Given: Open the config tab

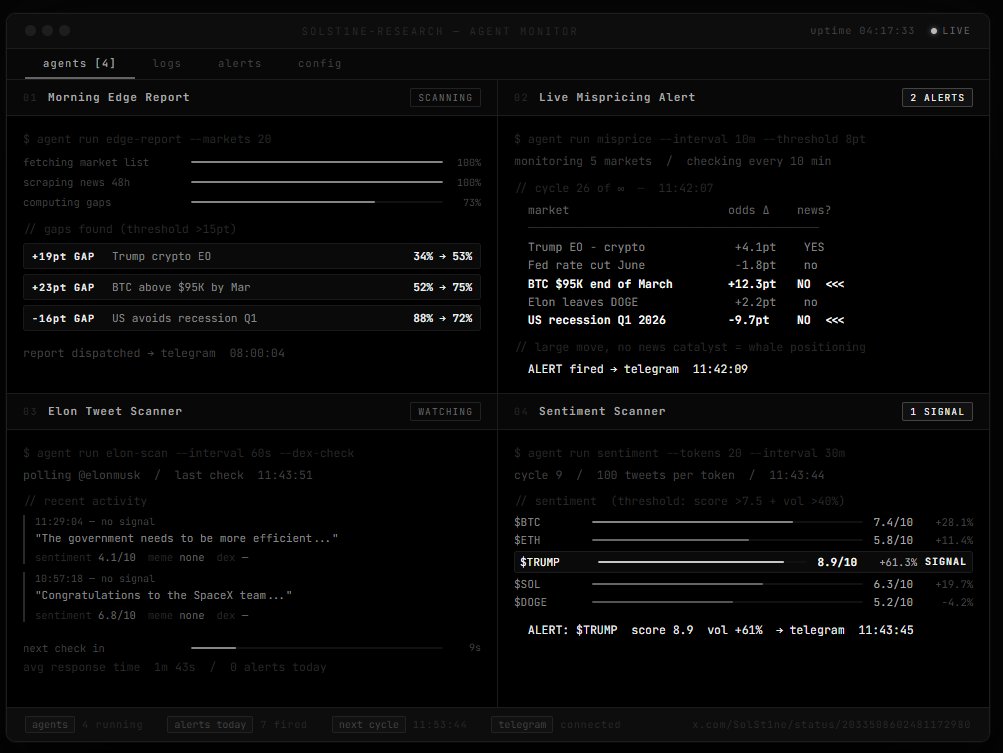Looking at the screenshot, I should 319,63.
